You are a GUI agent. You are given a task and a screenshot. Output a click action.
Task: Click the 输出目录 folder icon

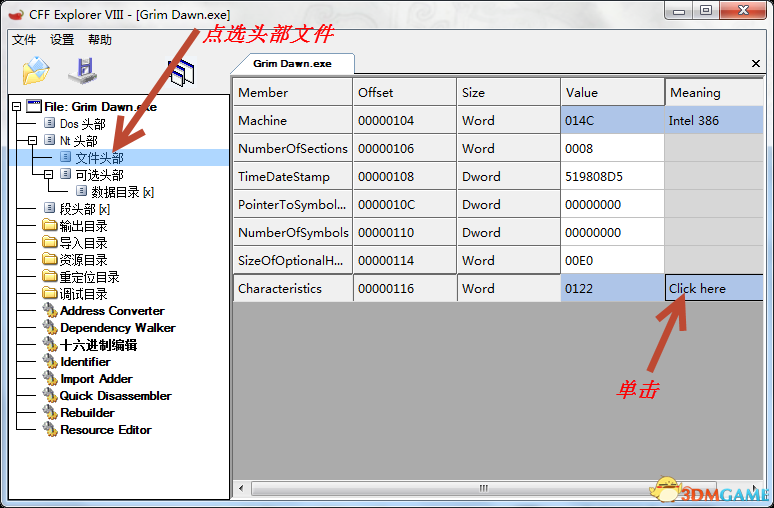click(49, 226)
